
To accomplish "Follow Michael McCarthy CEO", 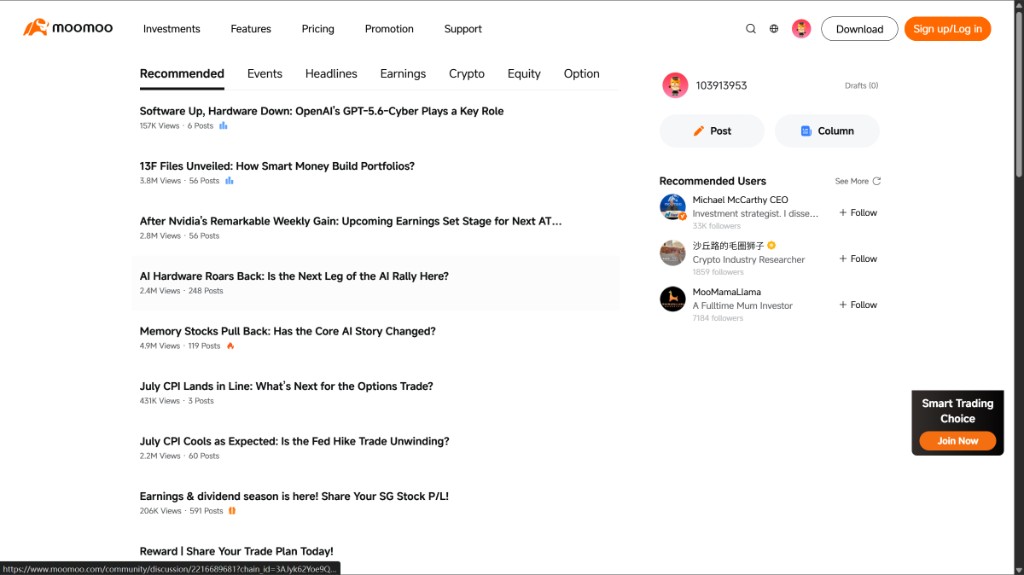I will click(858, 212).
